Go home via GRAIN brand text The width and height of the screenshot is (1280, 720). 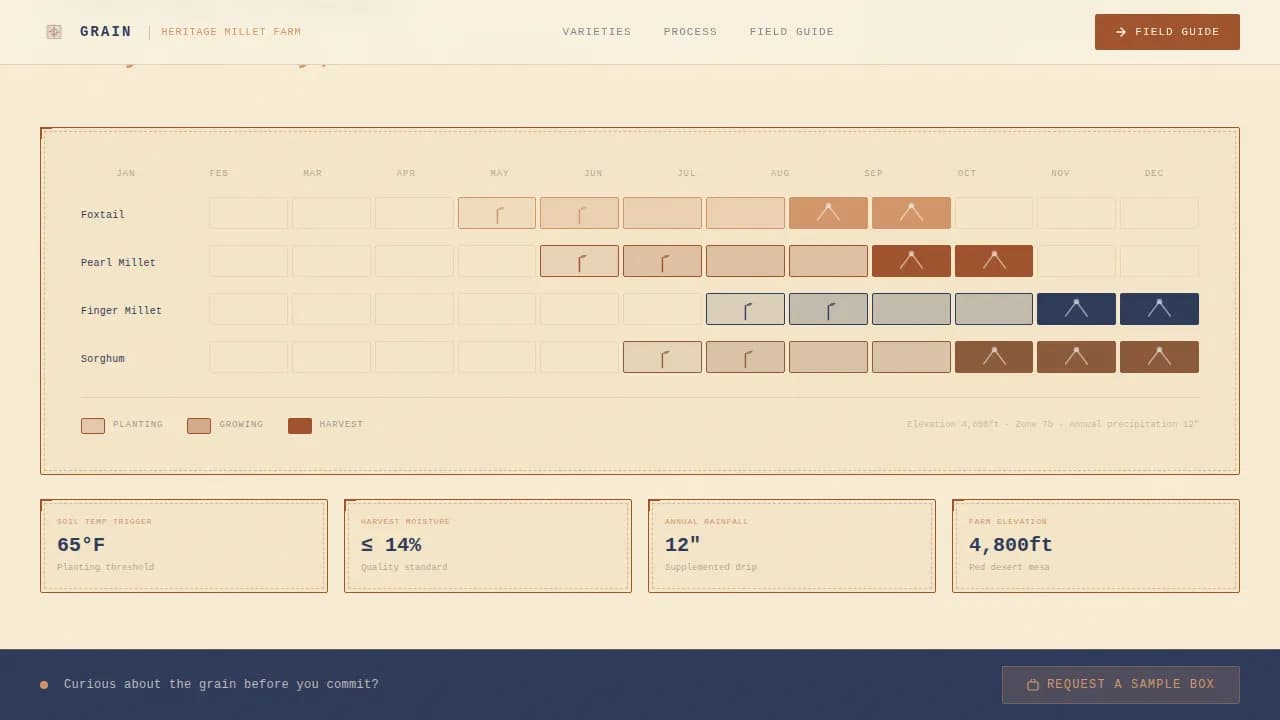tap(106, 32)
